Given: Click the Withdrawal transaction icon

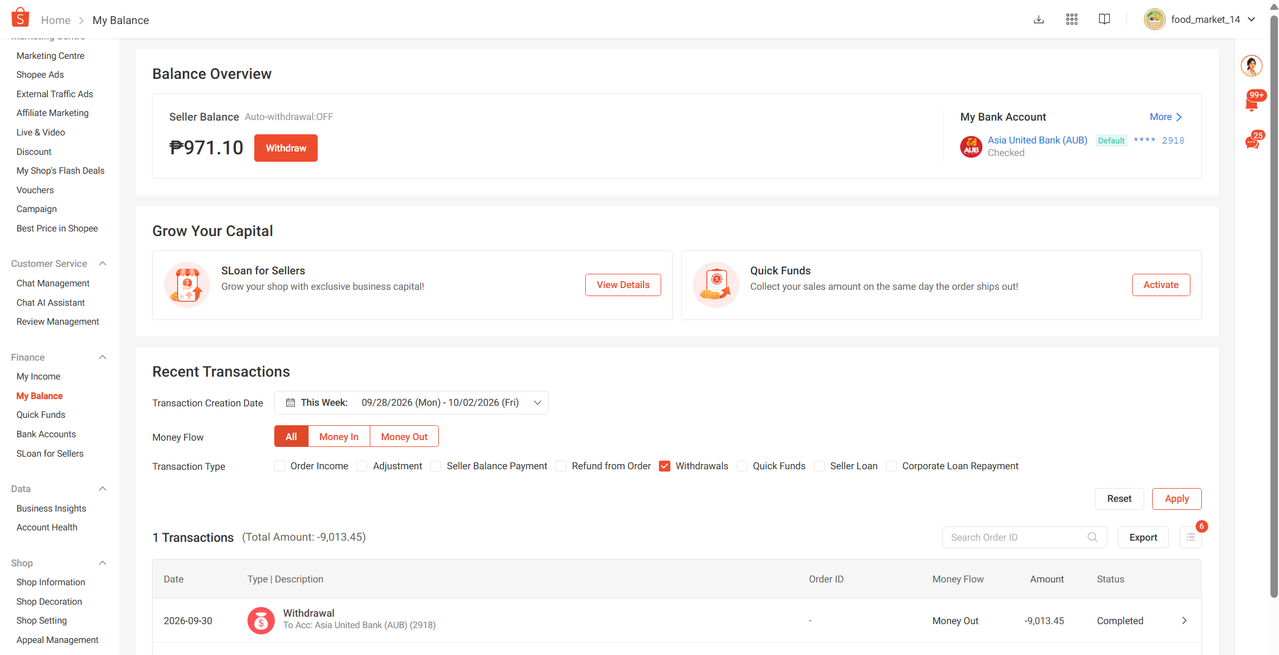Looking at the screenshot, I should point(261,621).
